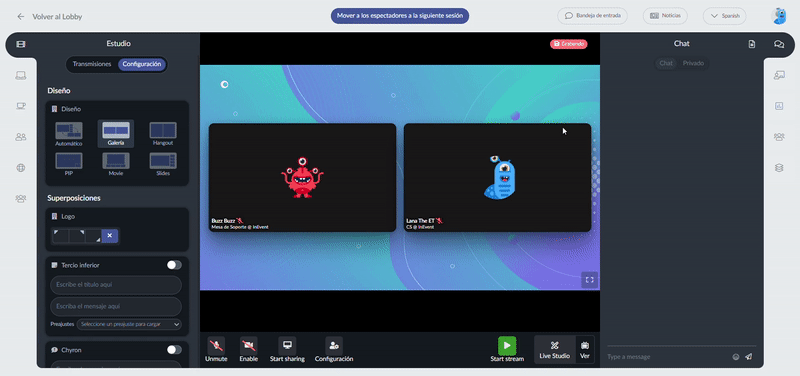Unmute the microphone

point(216,346)
